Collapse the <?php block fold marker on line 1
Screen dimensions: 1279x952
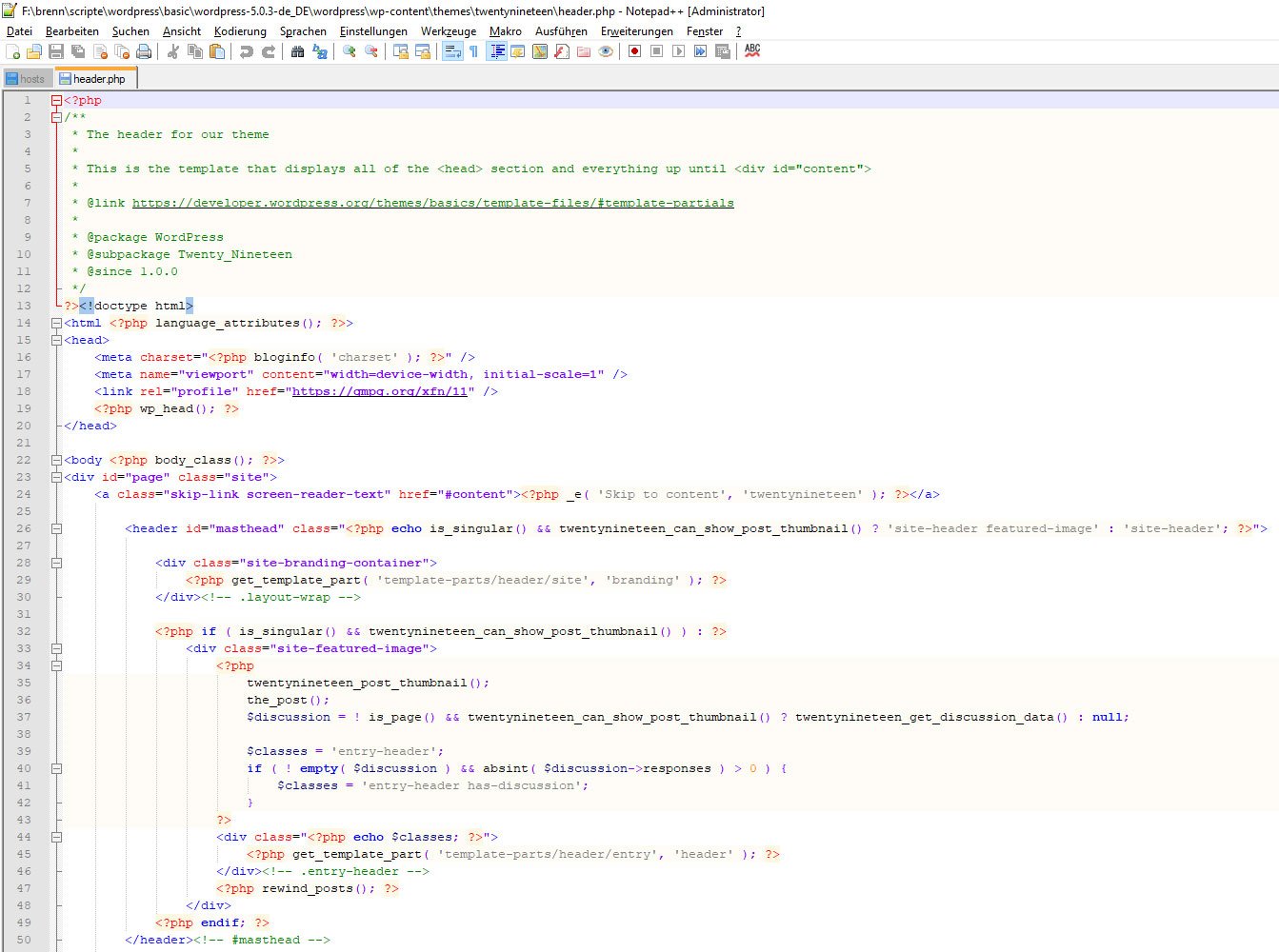(x=56, y=100)
